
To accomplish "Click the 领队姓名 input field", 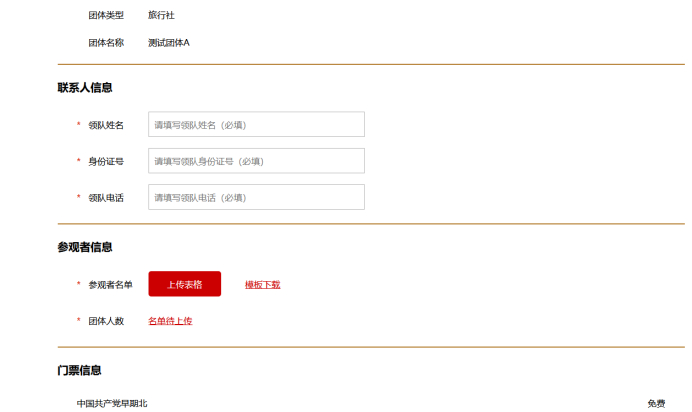I will click(x=256, y=125).
